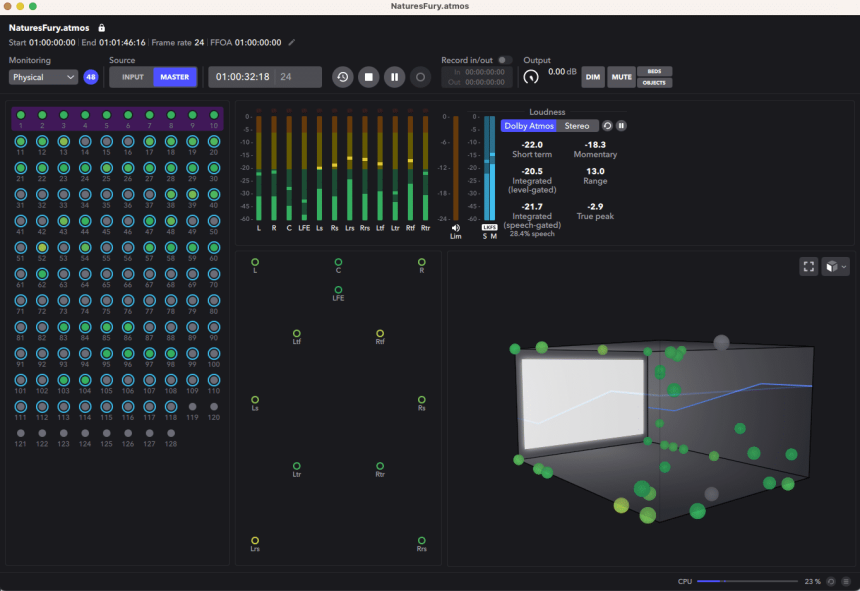Select the OBJECTS monitoring tab
The height and width of the screenshot is (591, 860).
point(653,83)
